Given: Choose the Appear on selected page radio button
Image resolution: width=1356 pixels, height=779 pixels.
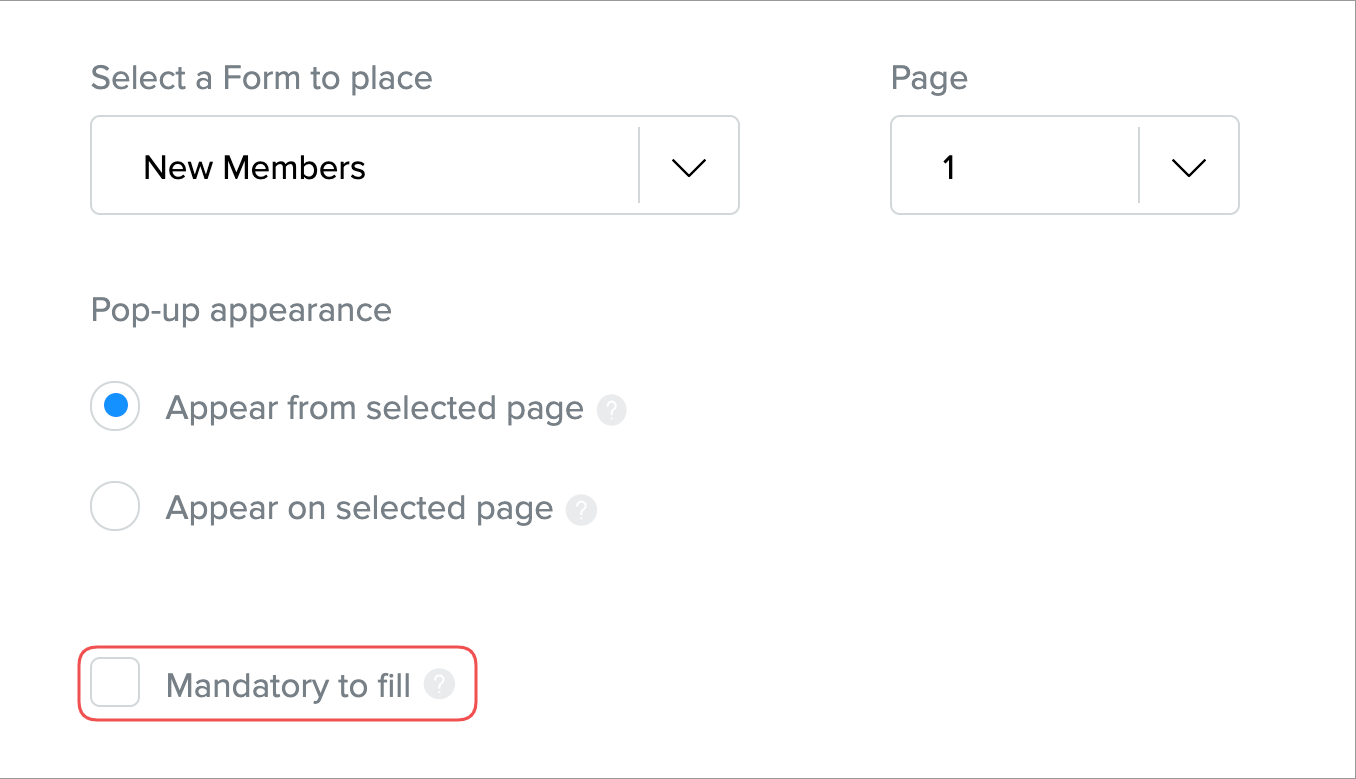Looking at the screenshot, I should 115,508.
